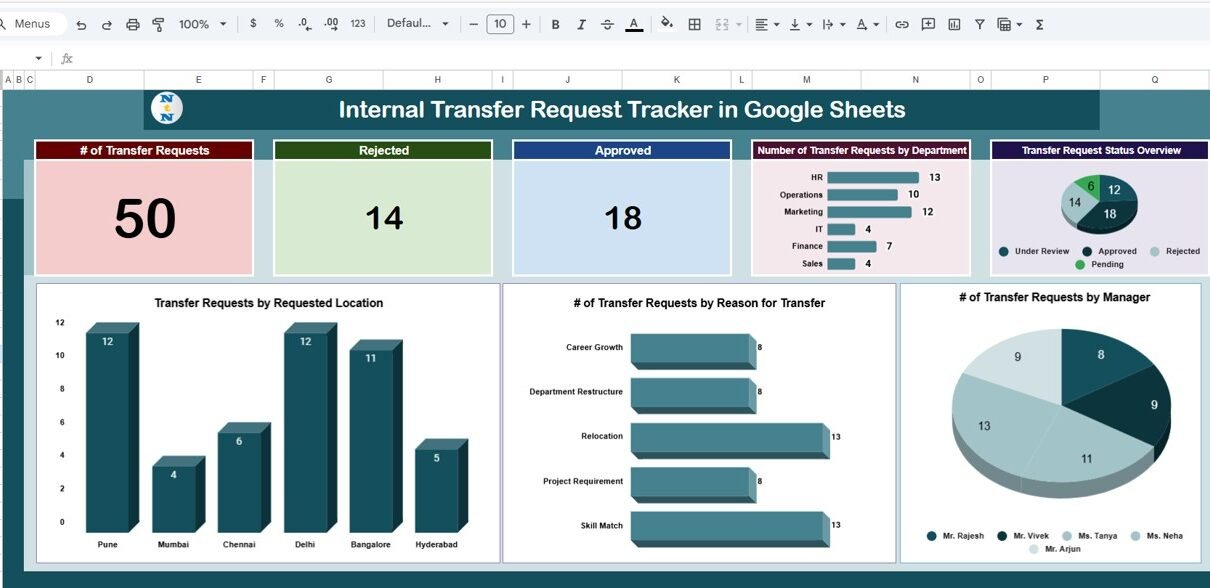Open the 123 number format menu
Image resolution: width=1210 pixels, height=588 pixels.
coord(358,24)
